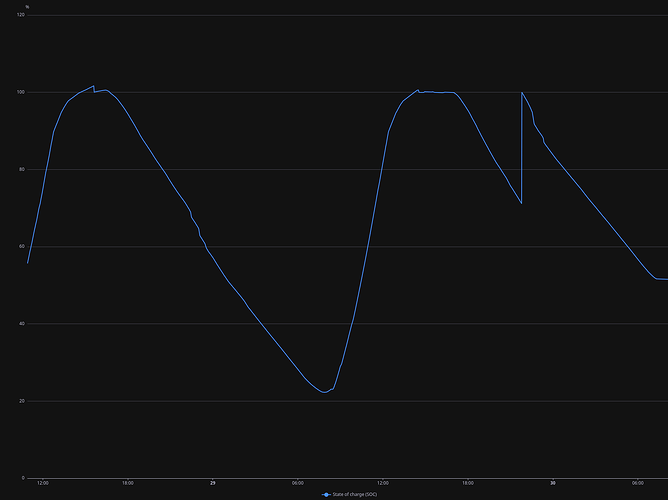Click the 40 label on the y-axis
Viewport: 668px width, 500px height.
point(21,323)
